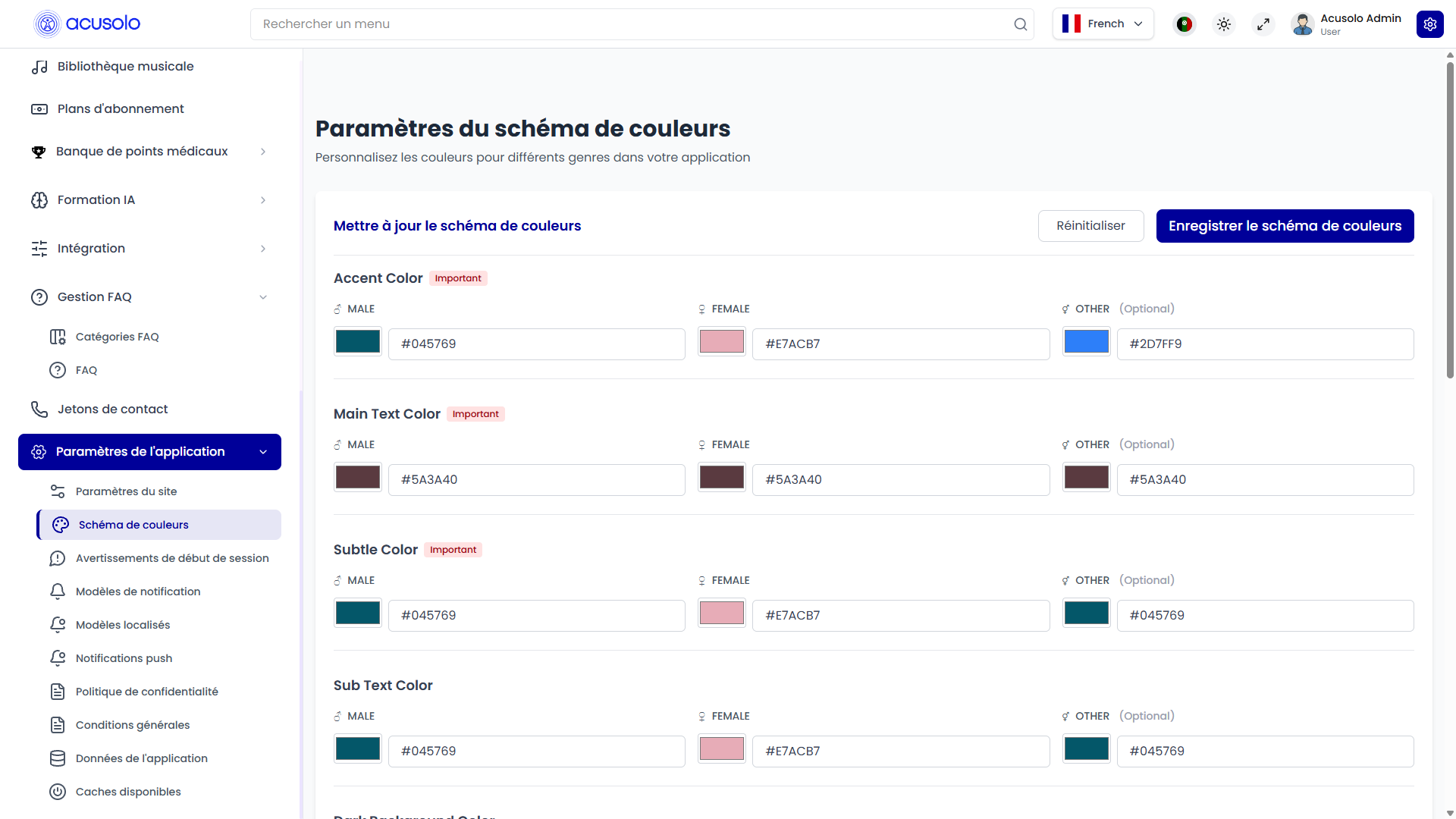The image size is (1456, 819).
Task: Collapse Paramètres de l'application chevron
Action: tap(263, 452)
